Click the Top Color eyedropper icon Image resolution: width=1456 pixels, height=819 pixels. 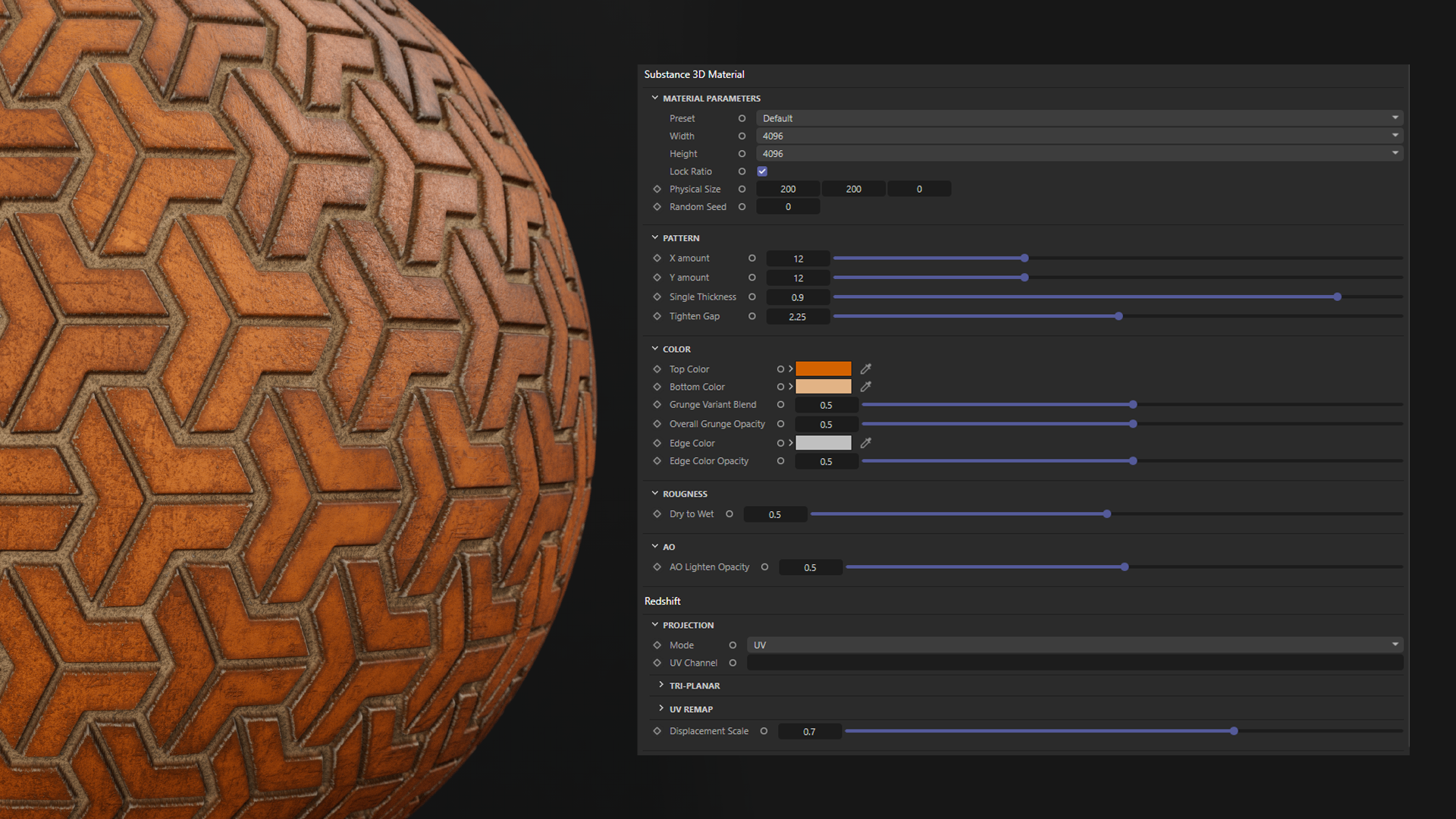(865, 369)
